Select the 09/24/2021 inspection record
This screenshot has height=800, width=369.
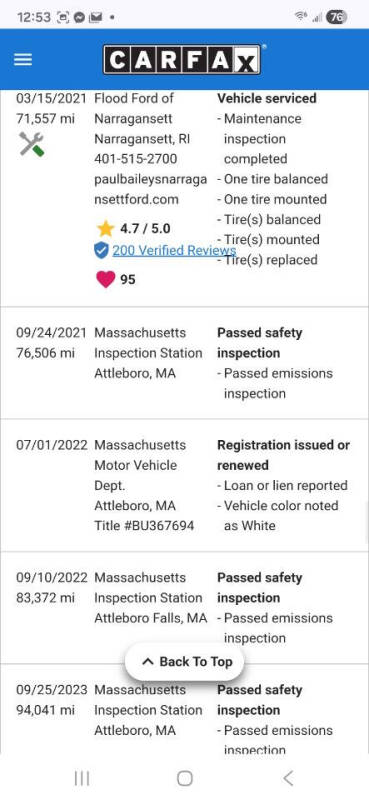(184, 363)
